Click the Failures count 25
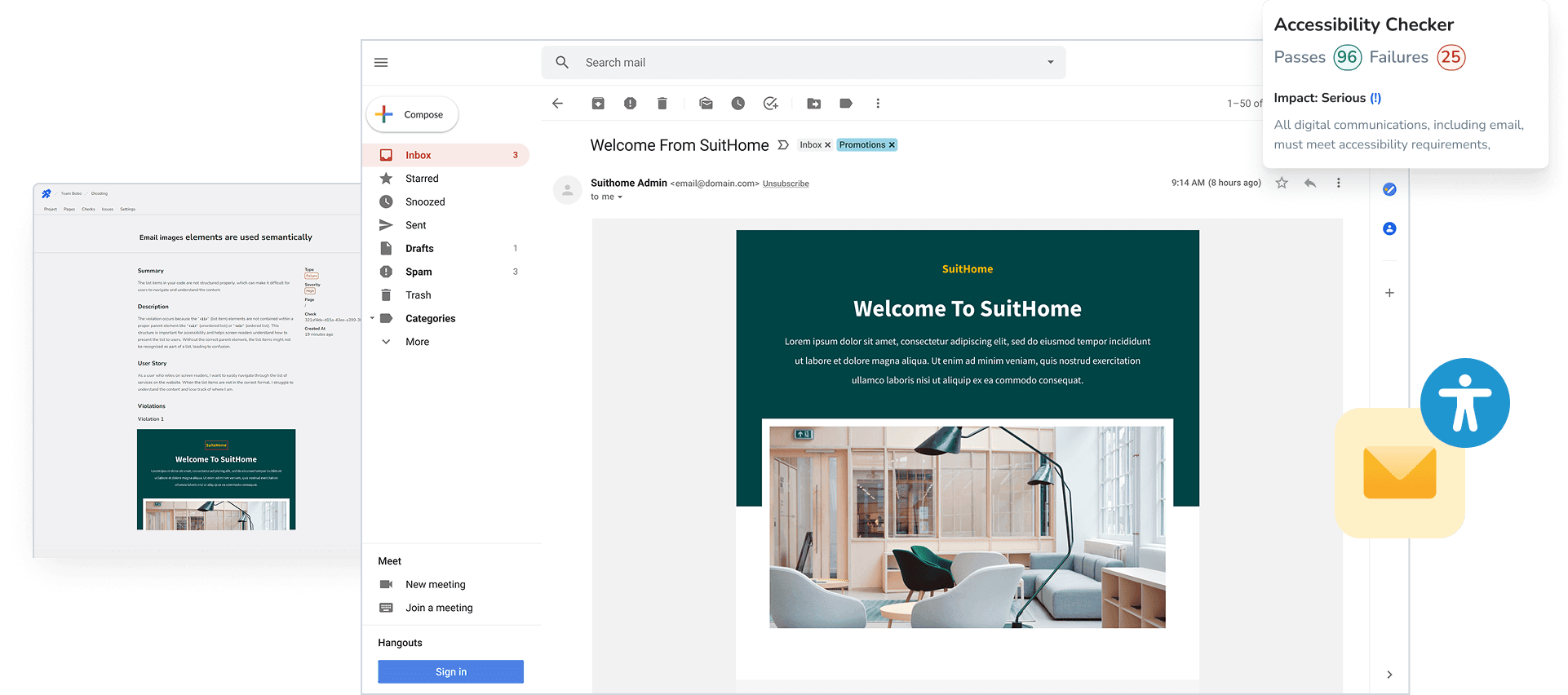This screenshot has height=695, width=1568. 1451,57
